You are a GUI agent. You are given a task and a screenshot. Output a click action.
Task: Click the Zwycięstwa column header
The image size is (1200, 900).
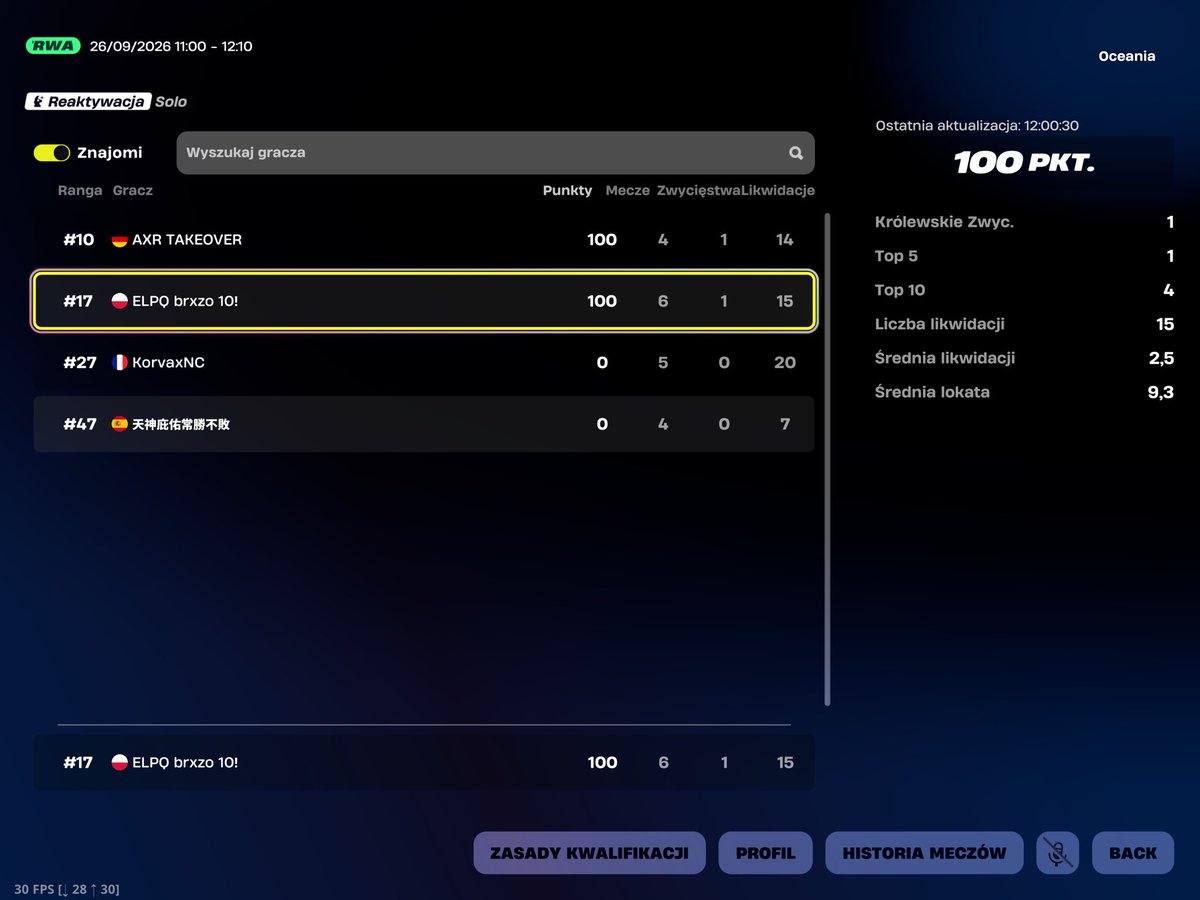pyautogui.click(x=699, y=190)
